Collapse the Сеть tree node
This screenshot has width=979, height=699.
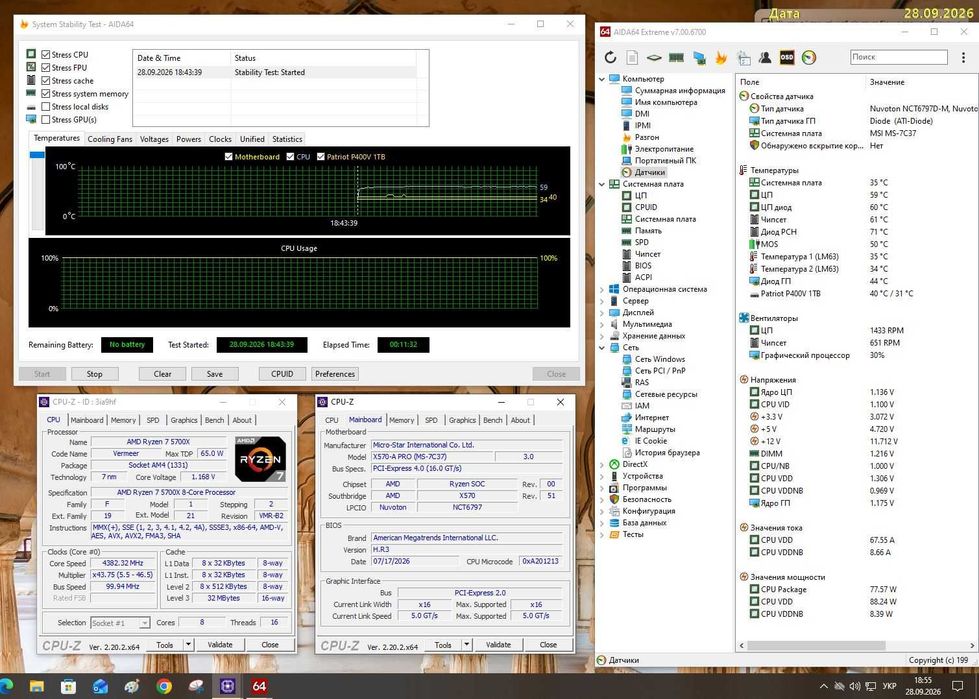pos(602,348)
